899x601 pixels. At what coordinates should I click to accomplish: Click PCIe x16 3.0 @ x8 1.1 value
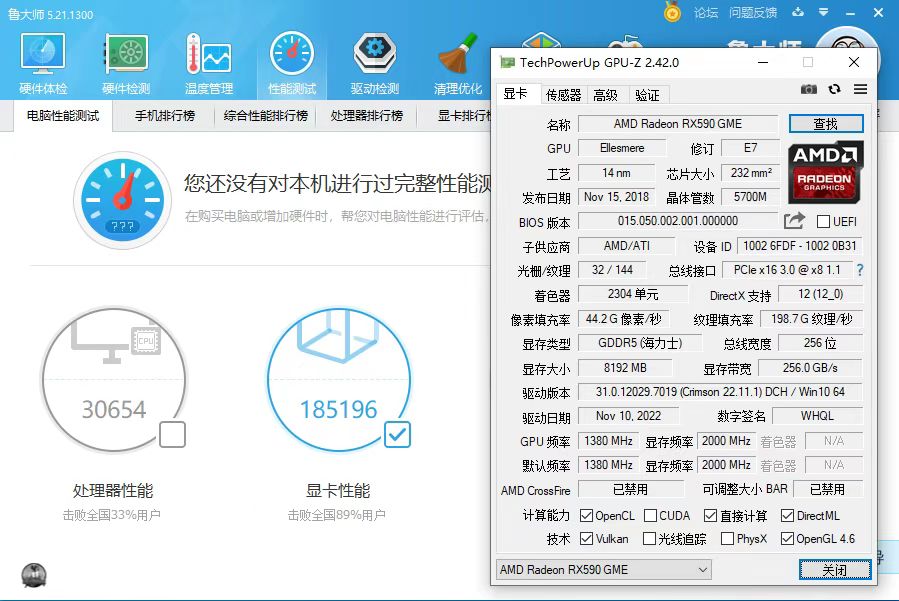tap(787, 270)
